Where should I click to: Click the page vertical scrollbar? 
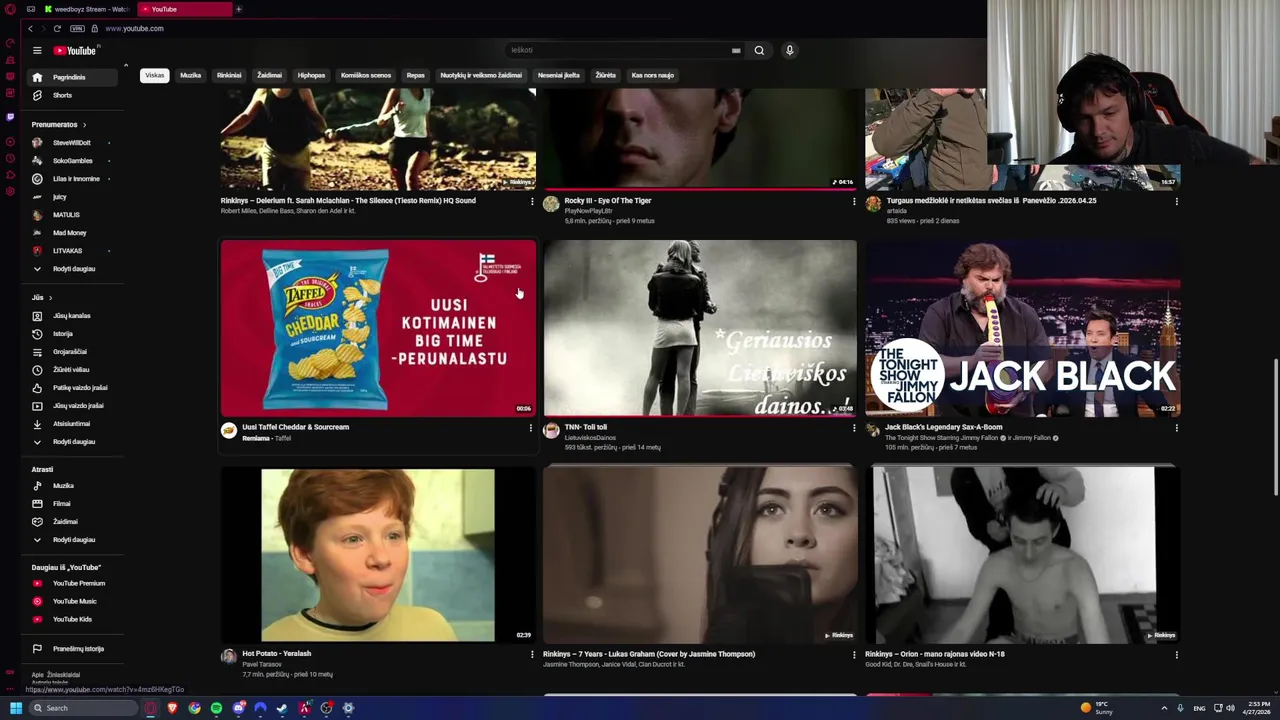pos(1275,428)
